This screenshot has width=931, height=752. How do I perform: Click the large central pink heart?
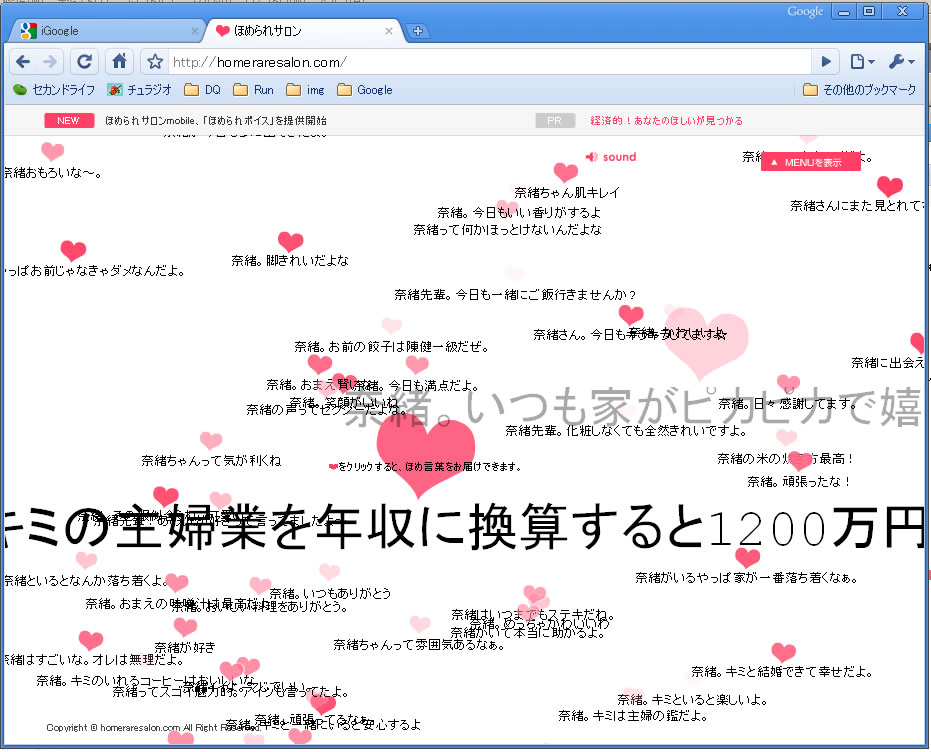431,455
